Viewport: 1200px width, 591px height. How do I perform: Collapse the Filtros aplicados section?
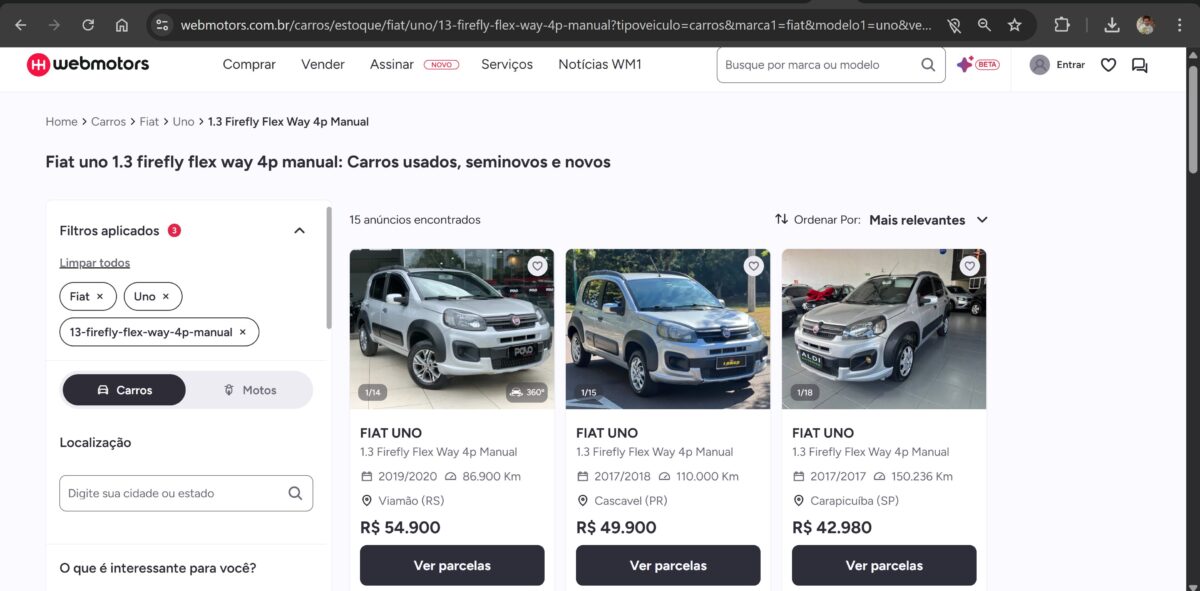299,231
